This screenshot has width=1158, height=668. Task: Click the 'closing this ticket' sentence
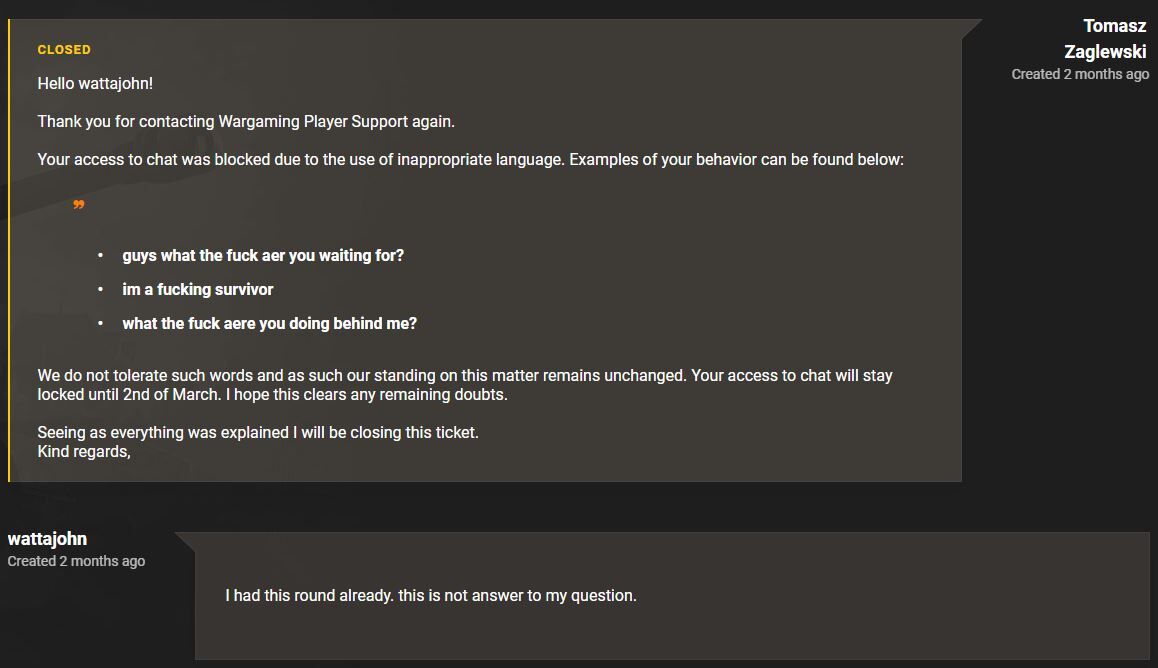(258, 432)
